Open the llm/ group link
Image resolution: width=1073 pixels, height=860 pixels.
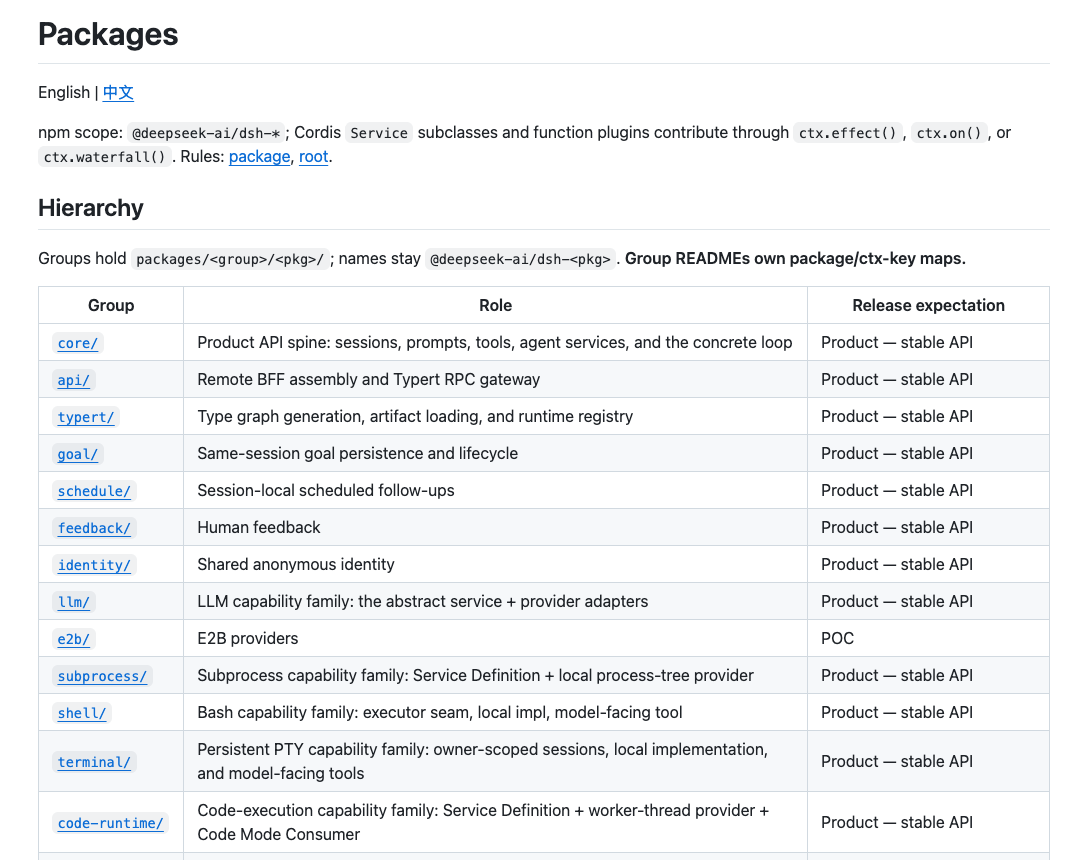pos(73,601)
